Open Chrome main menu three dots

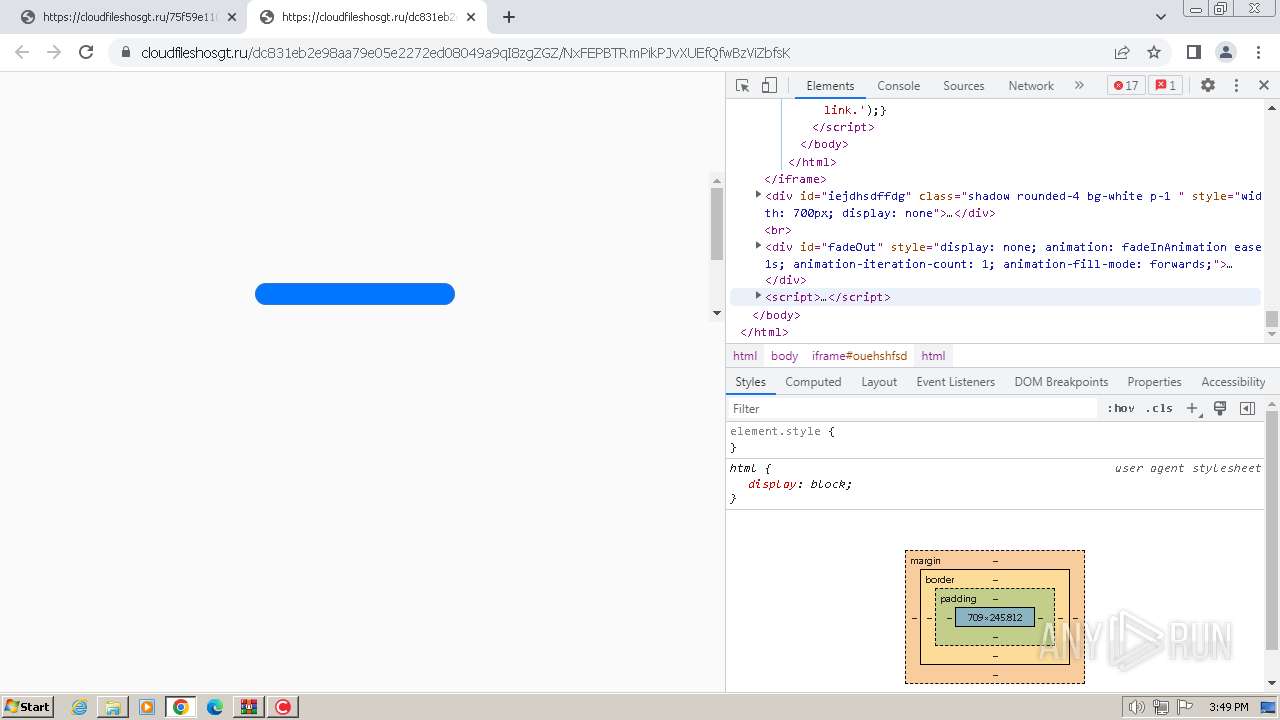[x=1258, y=52]
